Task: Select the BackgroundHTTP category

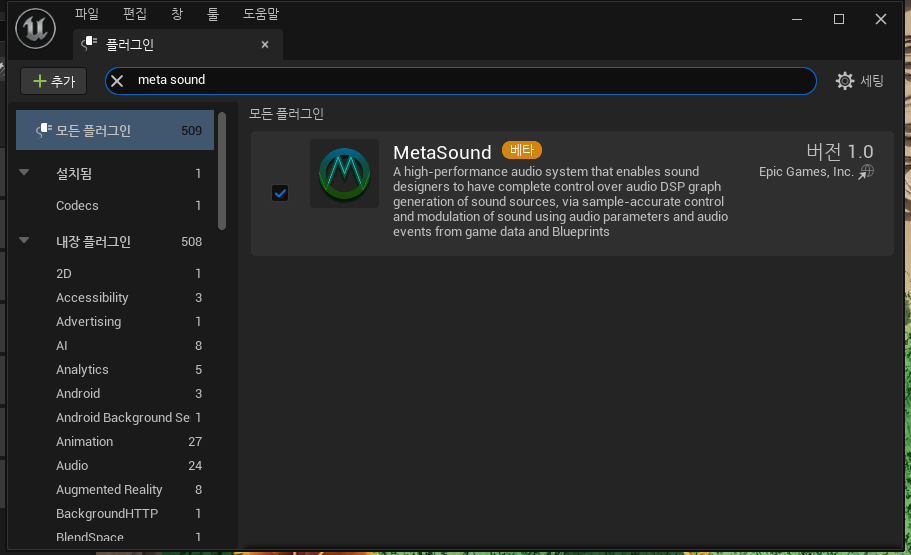Action: 115,514
